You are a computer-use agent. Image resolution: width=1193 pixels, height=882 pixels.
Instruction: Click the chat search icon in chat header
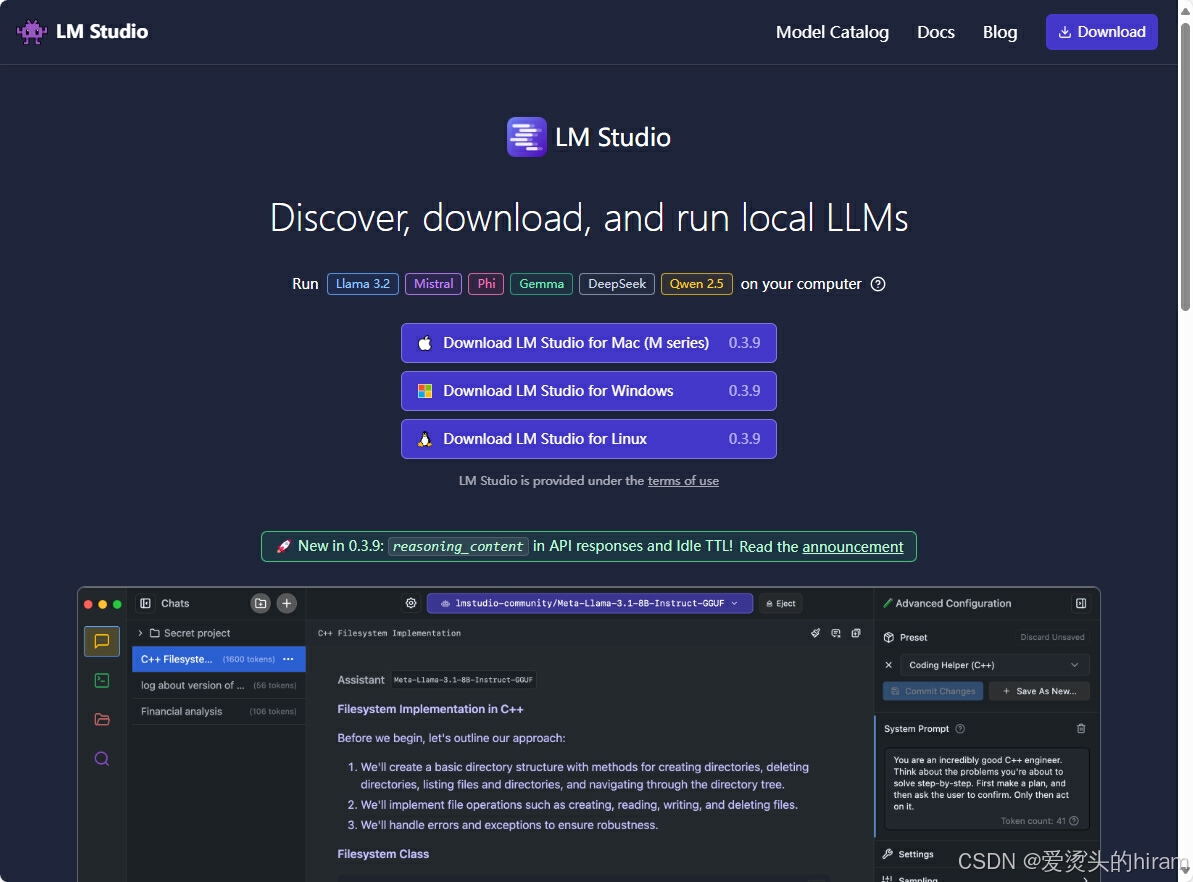(835, 633)
